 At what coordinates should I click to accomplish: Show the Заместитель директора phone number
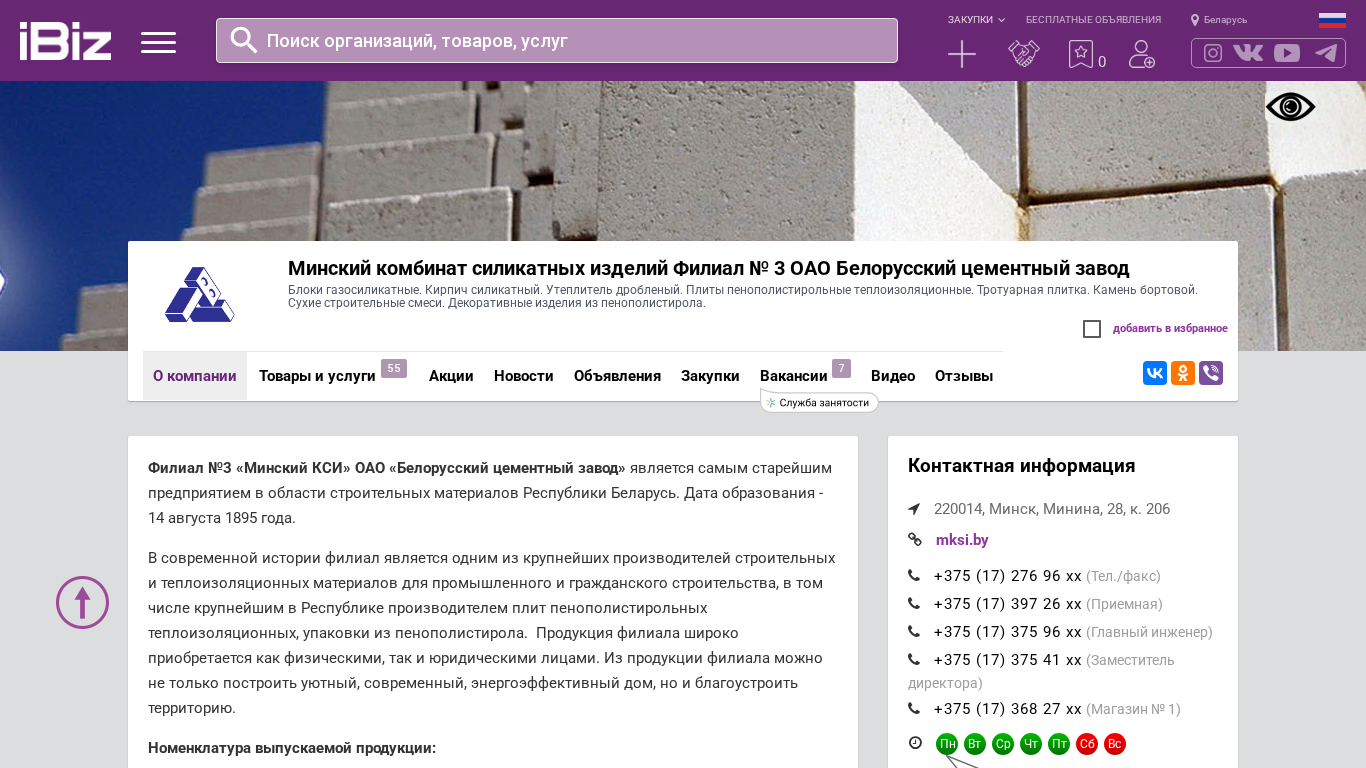(1008, 660)
